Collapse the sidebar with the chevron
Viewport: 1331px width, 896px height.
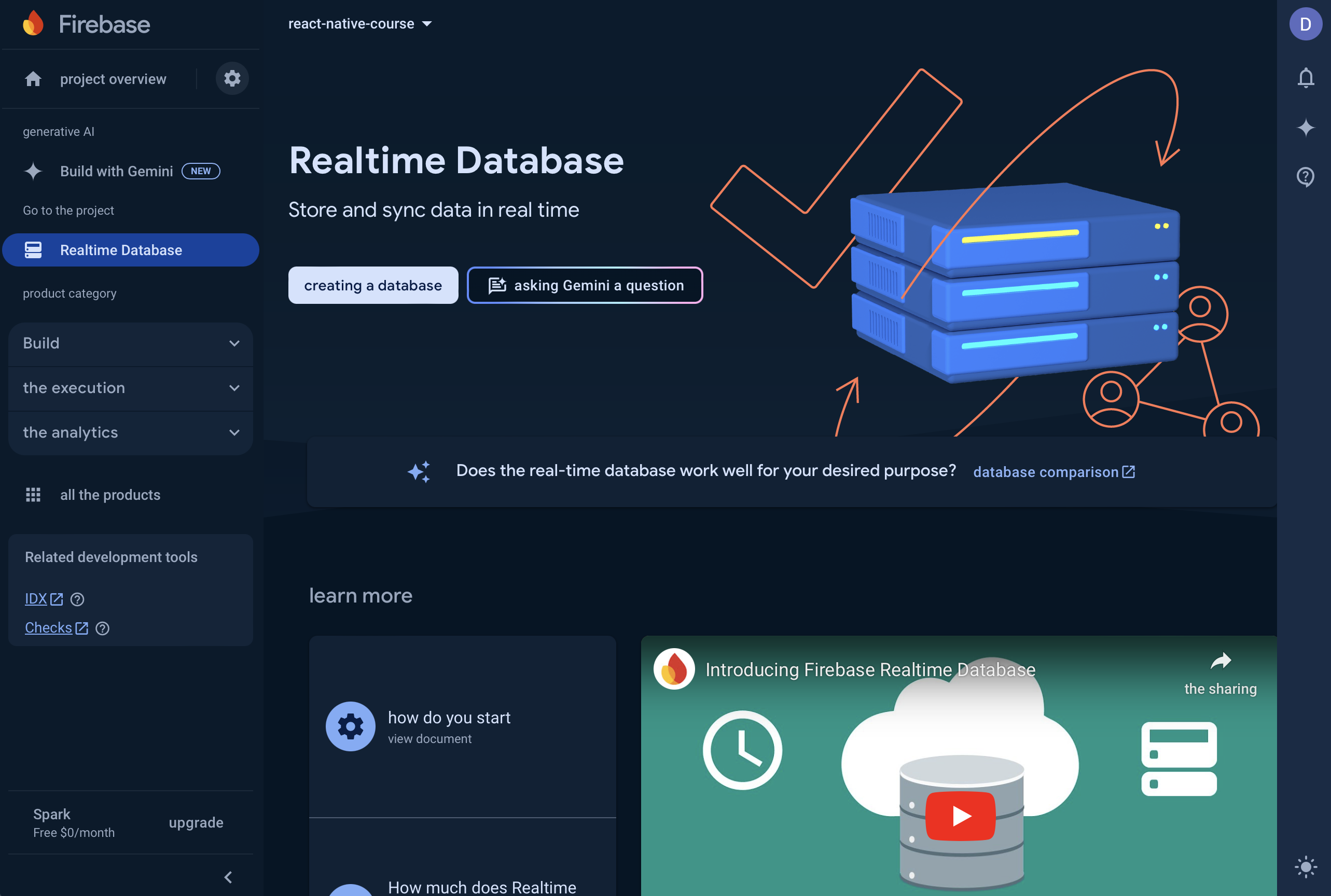click(229, 877)
